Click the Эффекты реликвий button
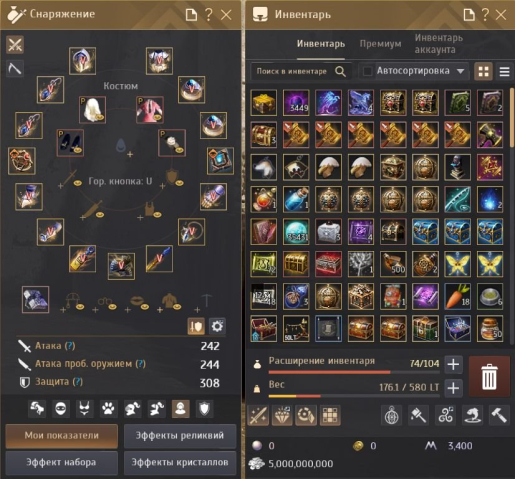The image size is (515, 479). (180, 436)
